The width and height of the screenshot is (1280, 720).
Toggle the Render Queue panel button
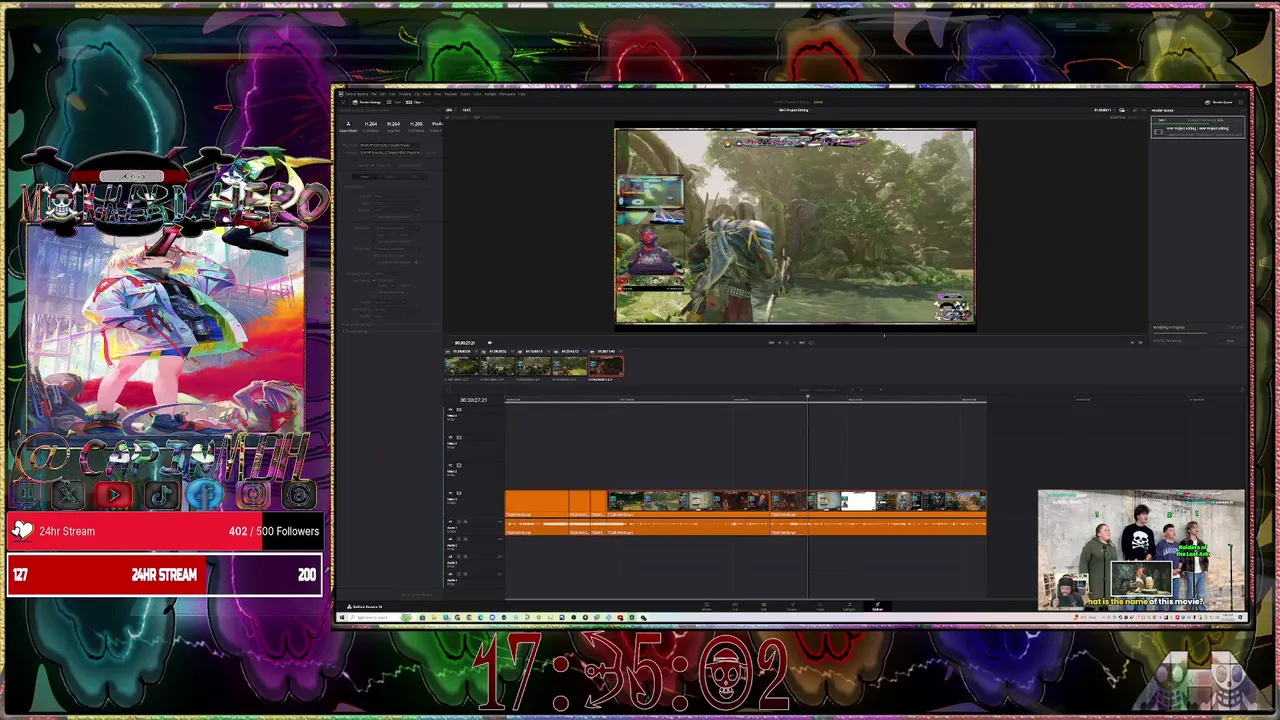click(x=1221, y=102)
